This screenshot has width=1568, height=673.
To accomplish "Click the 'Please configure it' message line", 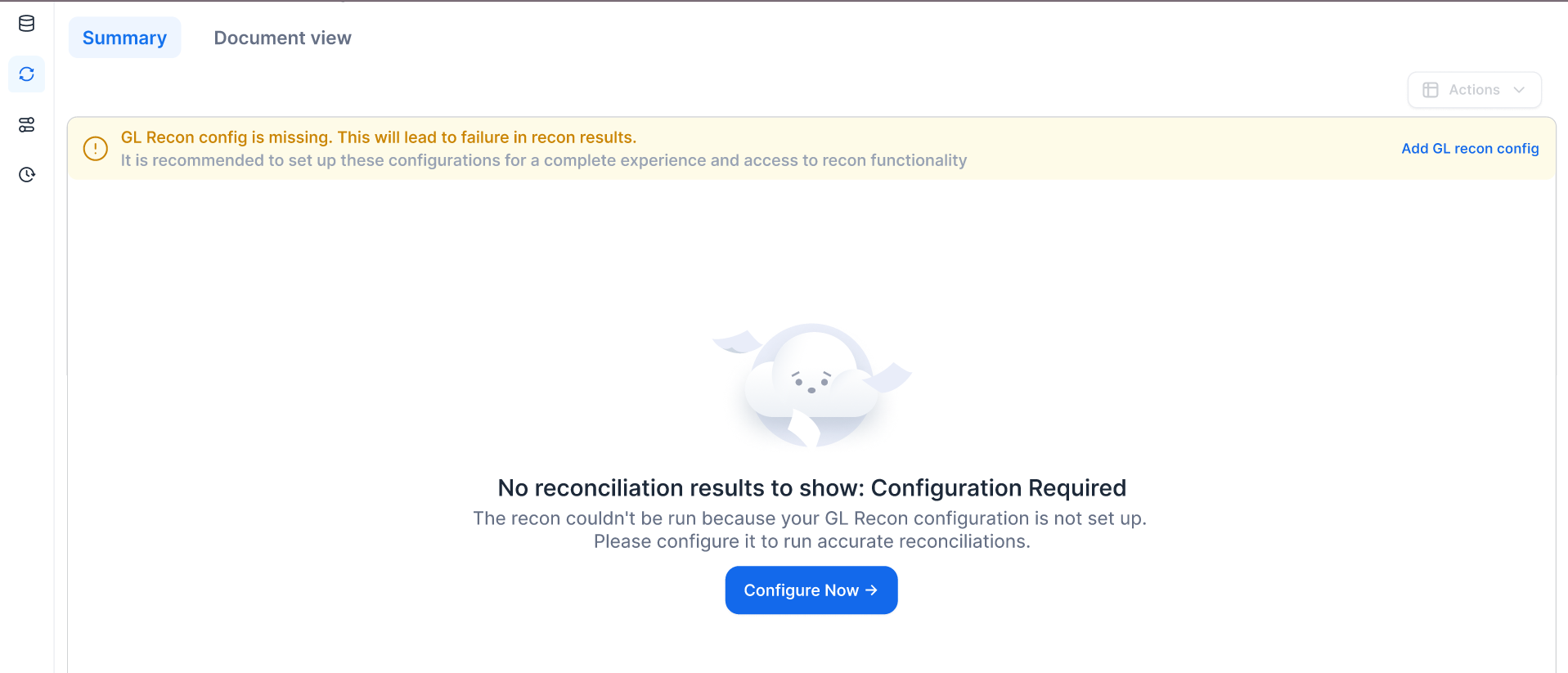I will pyautogui.click(x=811, y=541).
